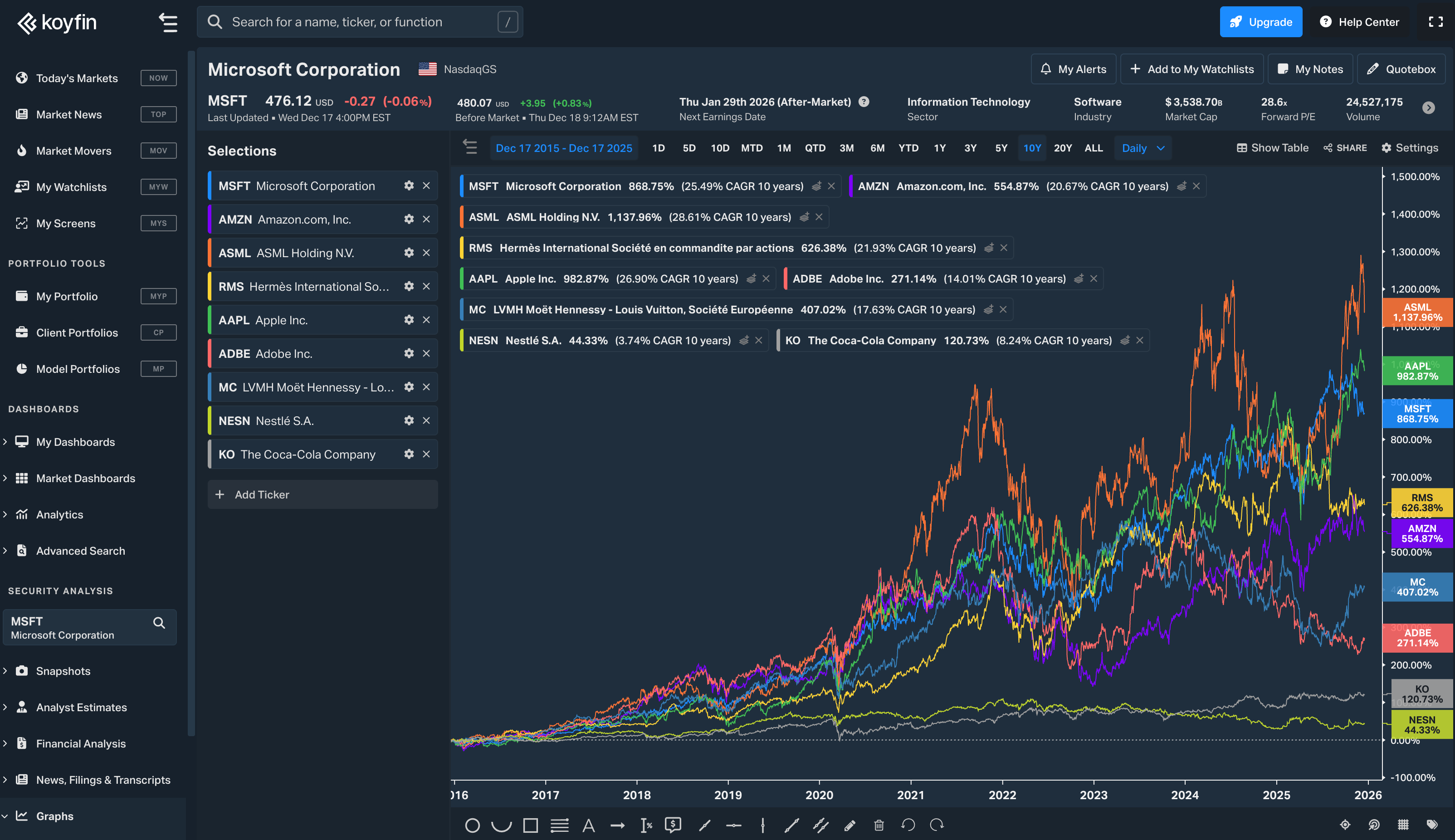Select the 5Y time range
This screenshot has height=840, width=1455.
click(1001, 148)
